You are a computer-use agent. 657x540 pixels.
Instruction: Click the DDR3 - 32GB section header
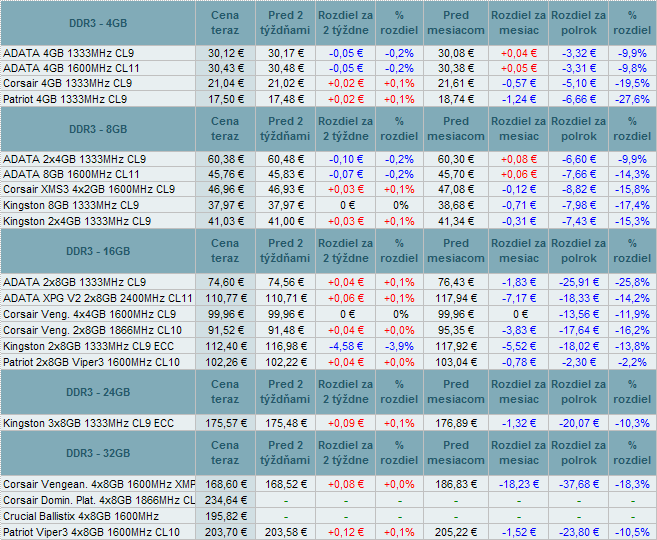(x=98, y=453)
